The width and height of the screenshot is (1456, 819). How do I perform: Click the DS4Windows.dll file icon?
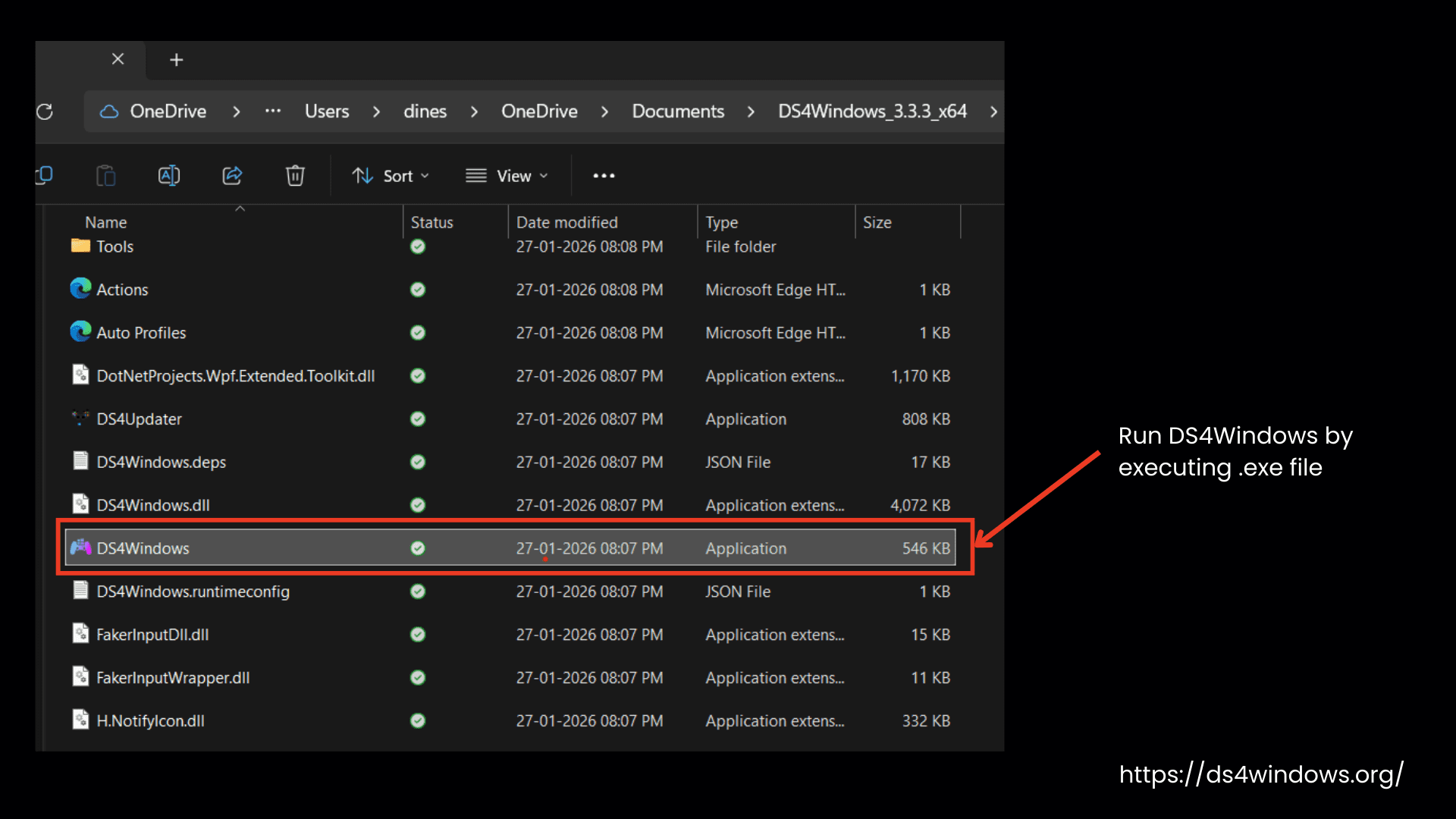[x=80, y=504]
